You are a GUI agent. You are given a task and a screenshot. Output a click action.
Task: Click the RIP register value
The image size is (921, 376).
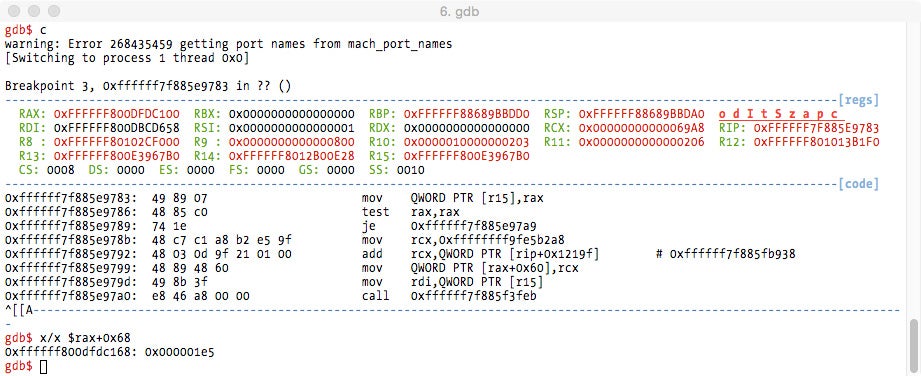coord(816,128)
